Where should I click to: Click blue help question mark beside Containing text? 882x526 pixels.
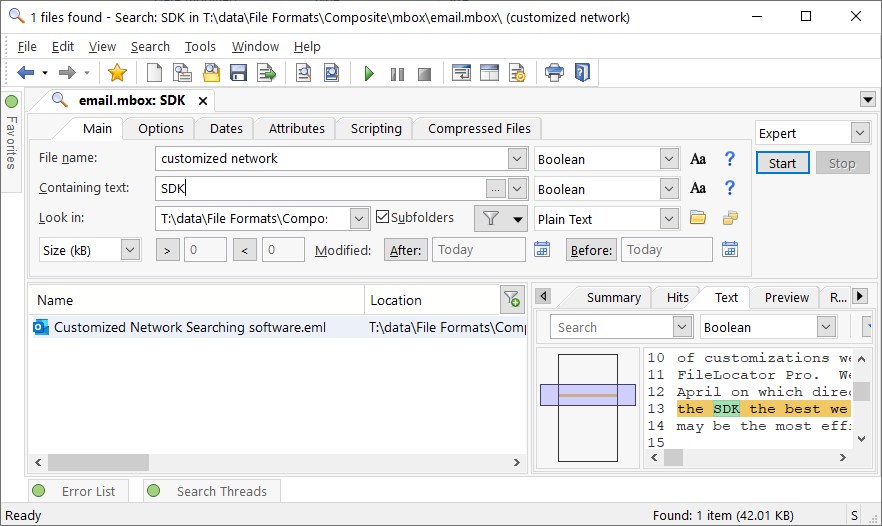point(730,188)
